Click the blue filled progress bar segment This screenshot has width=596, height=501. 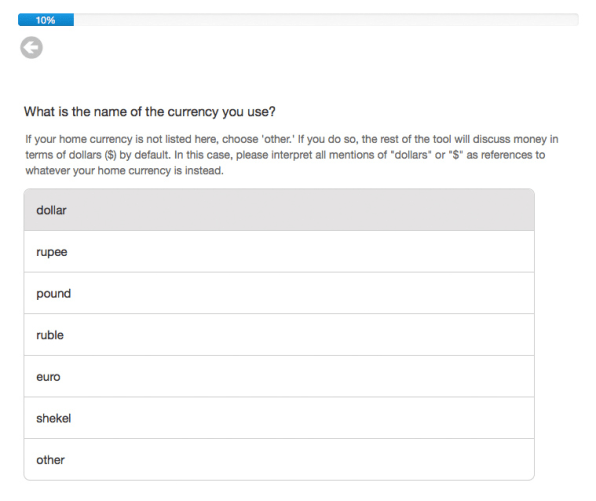[x=46, y=20]
